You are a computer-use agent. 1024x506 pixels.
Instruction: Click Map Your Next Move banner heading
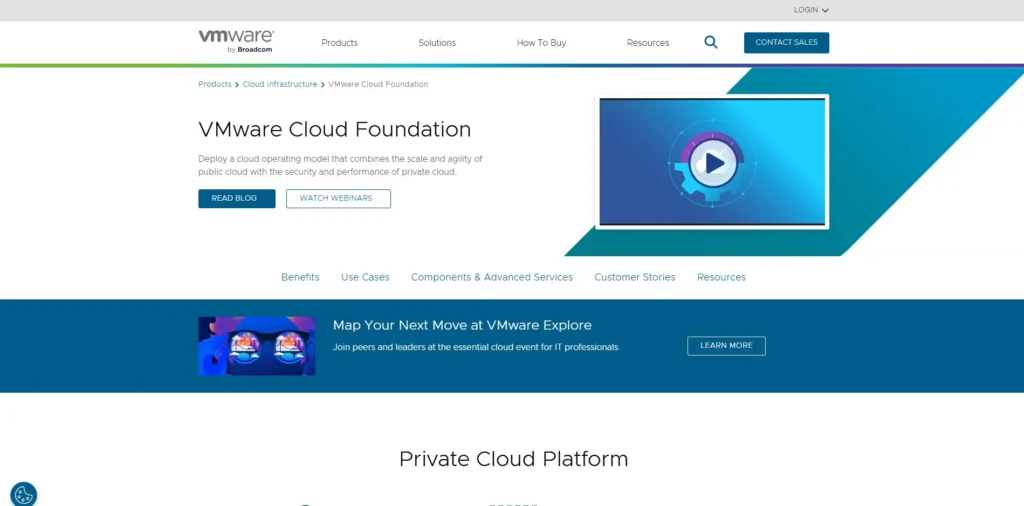[462, 325]
